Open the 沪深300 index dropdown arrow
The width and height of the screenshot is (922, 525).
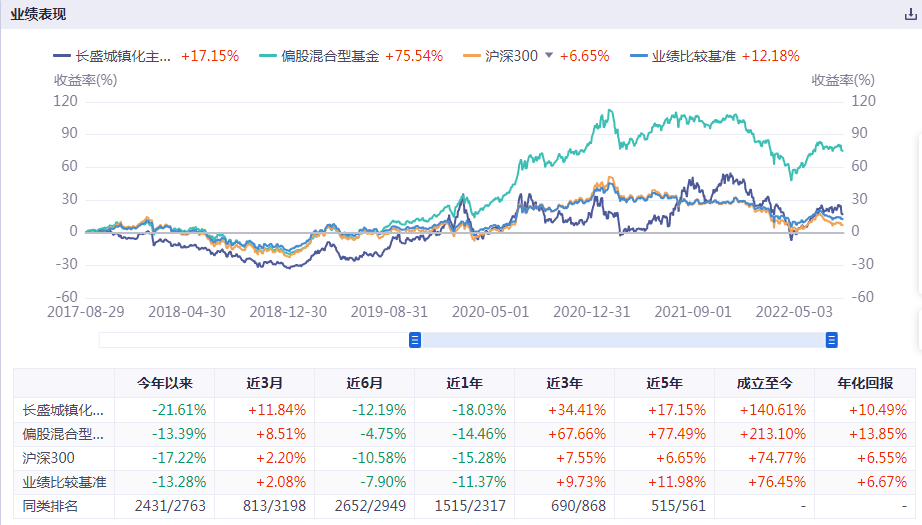pos(548,56)
